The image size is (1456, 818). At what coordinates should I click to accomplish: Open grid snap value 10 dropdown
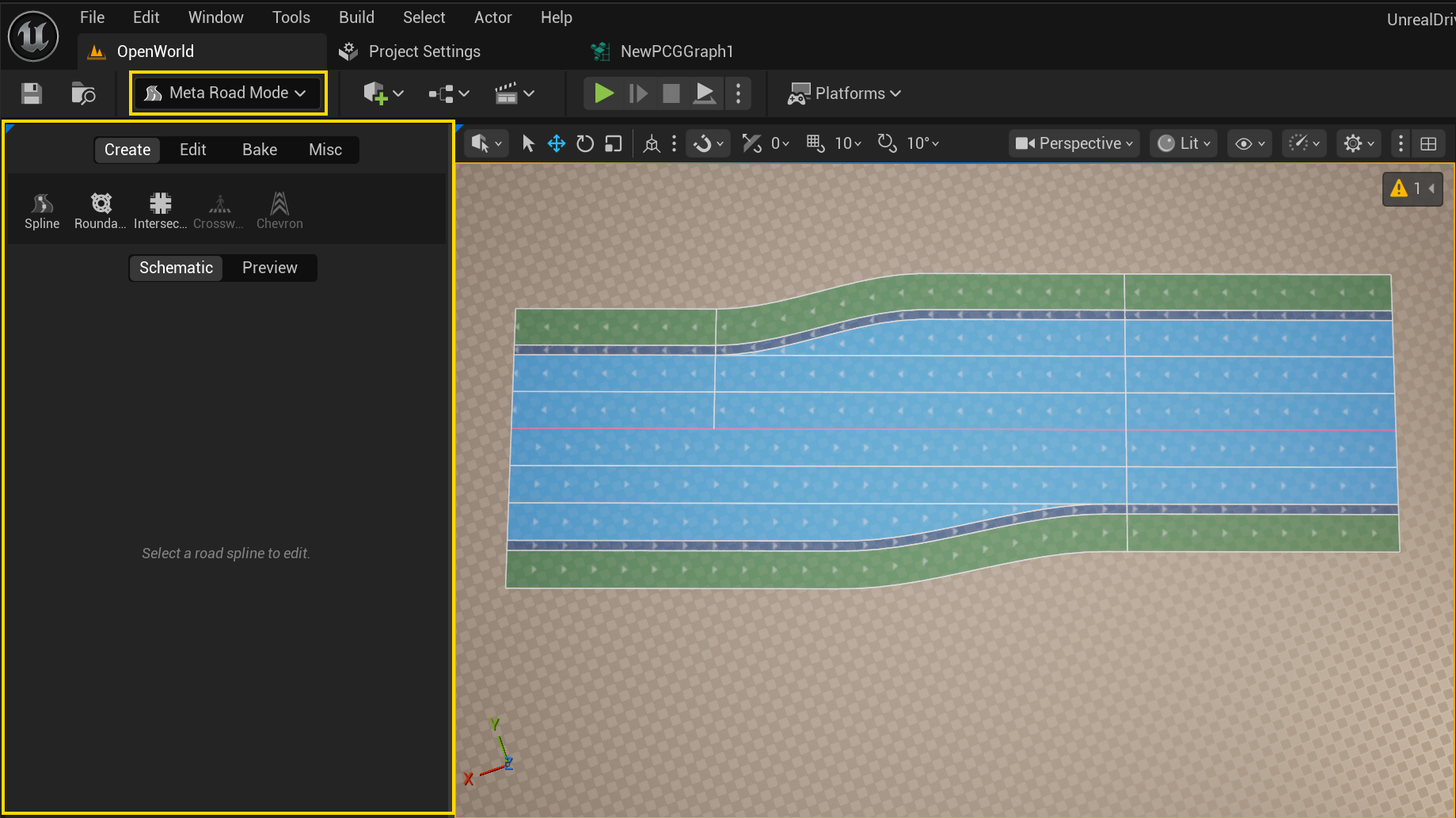point(849,143)
